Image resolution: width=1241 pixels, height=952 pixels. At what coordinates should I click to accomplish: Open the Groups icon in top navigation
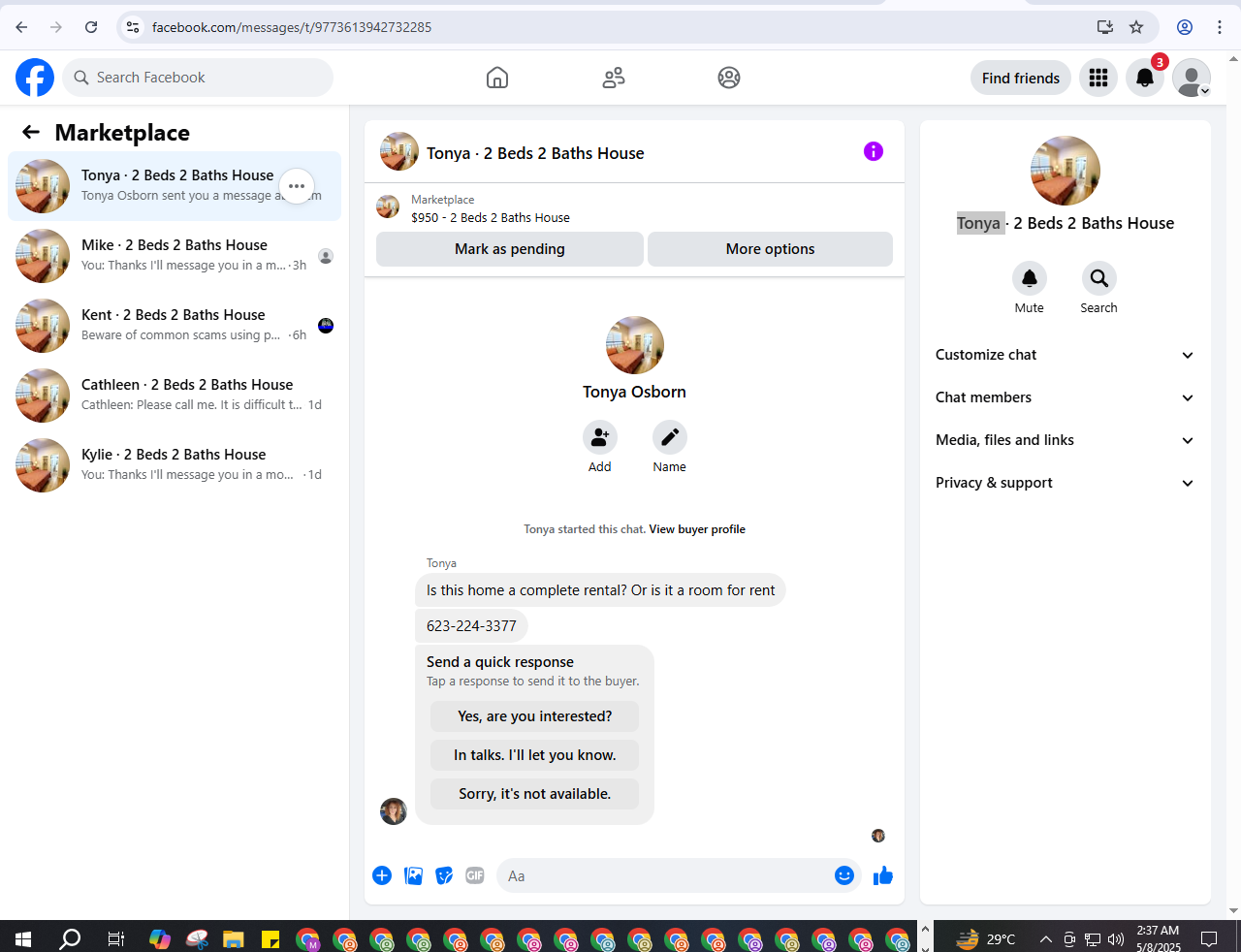tap(729, 78)
